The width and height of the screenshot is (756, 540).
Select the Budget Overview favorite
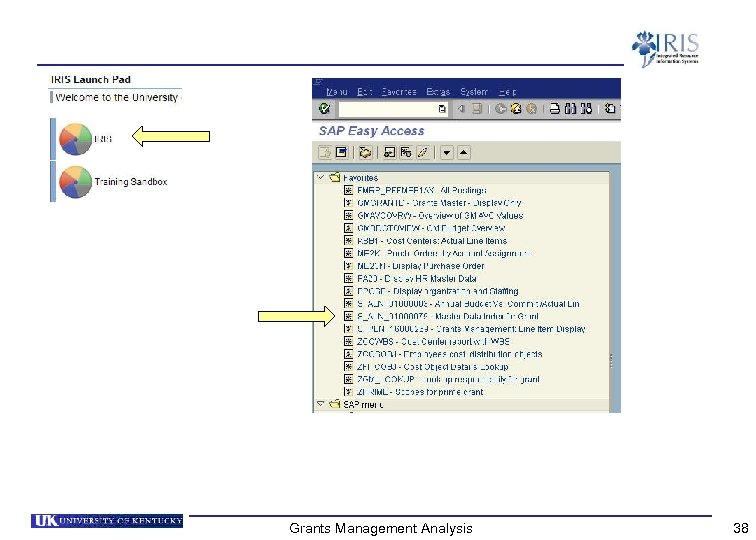[x=432, y=228]
